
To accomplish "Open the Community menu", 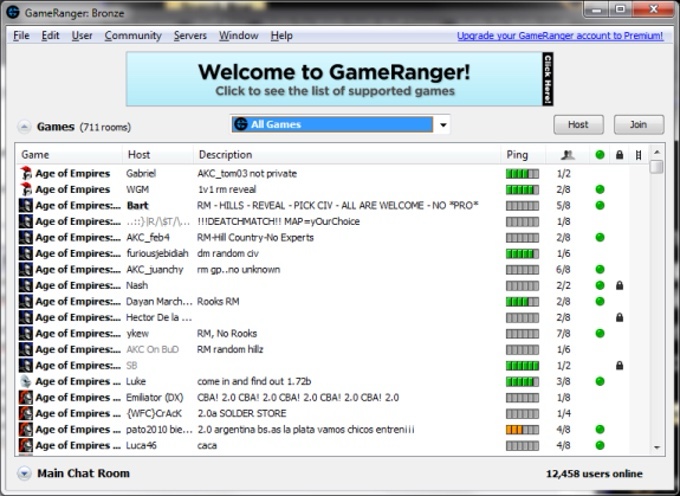I will pyautogui.click(x=133, y=36).
